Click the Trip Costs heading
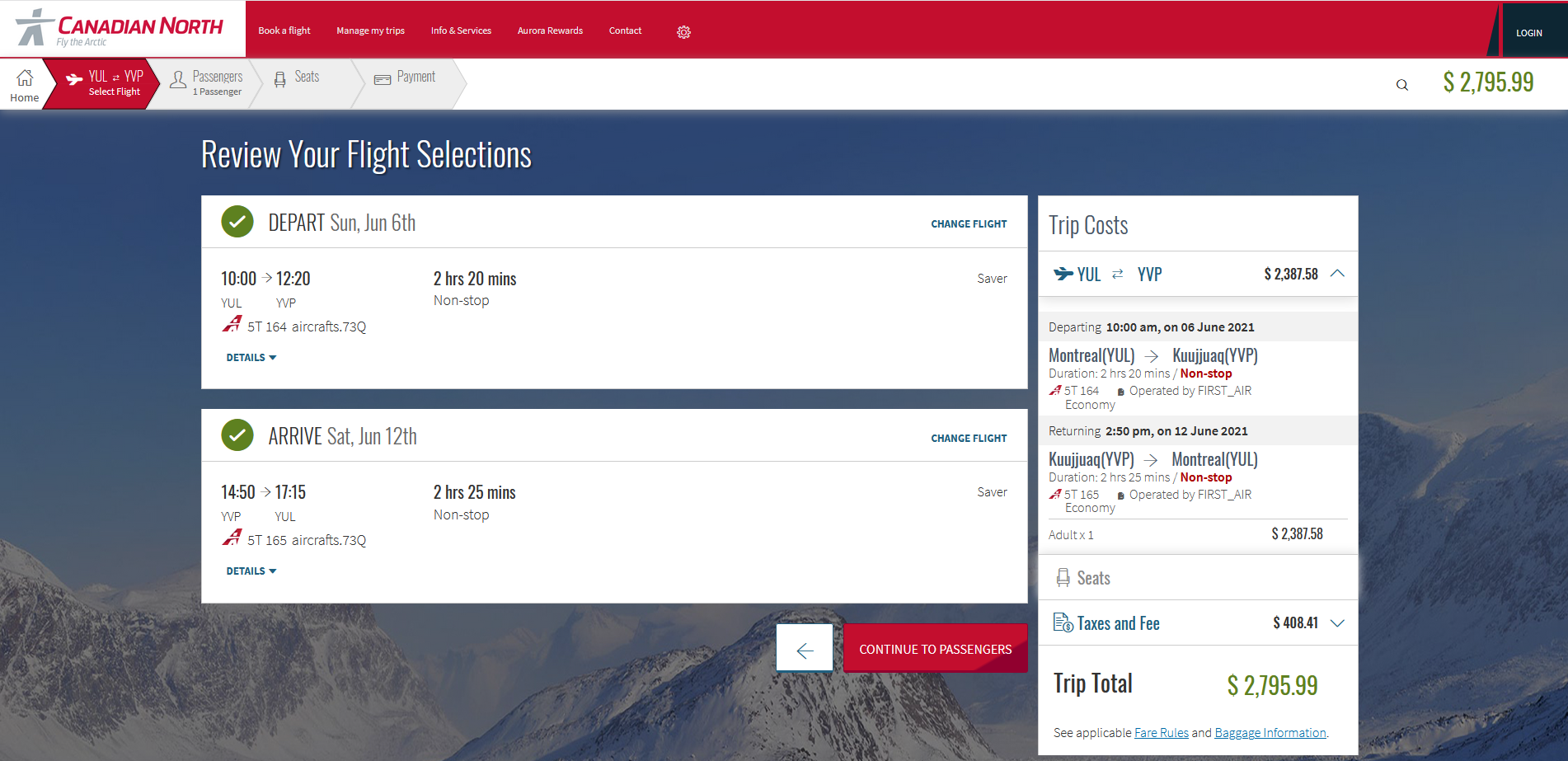Image resolution: width=1568 pixels, height=761 pixels. click(1088, 225)
